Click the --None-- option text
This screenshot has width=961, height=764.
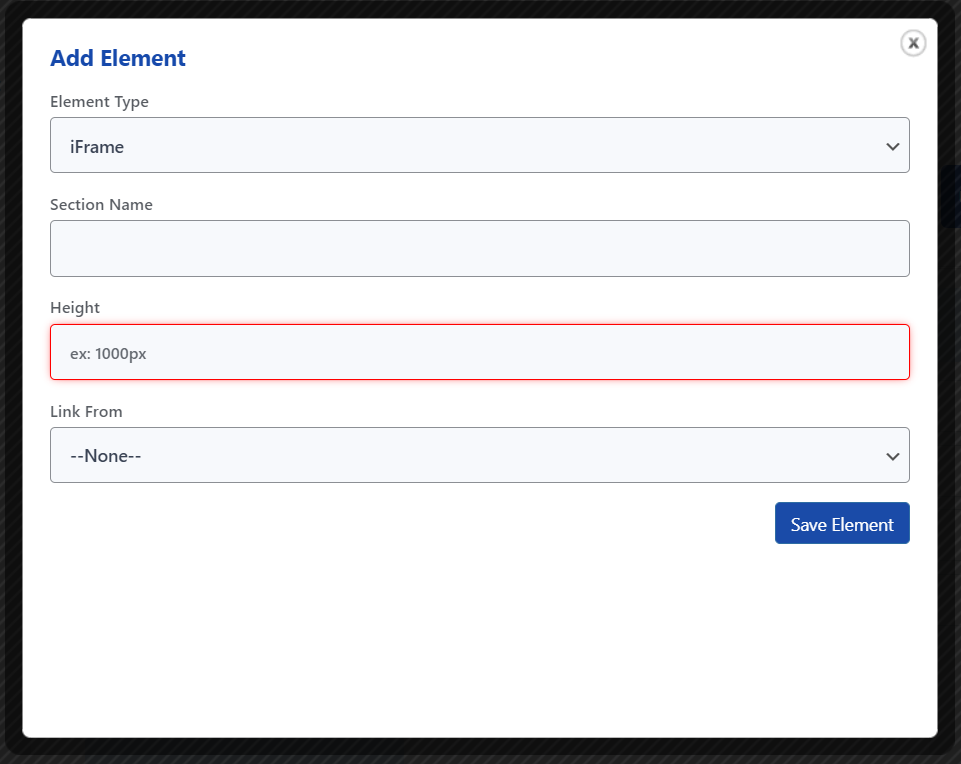point(106,456)
